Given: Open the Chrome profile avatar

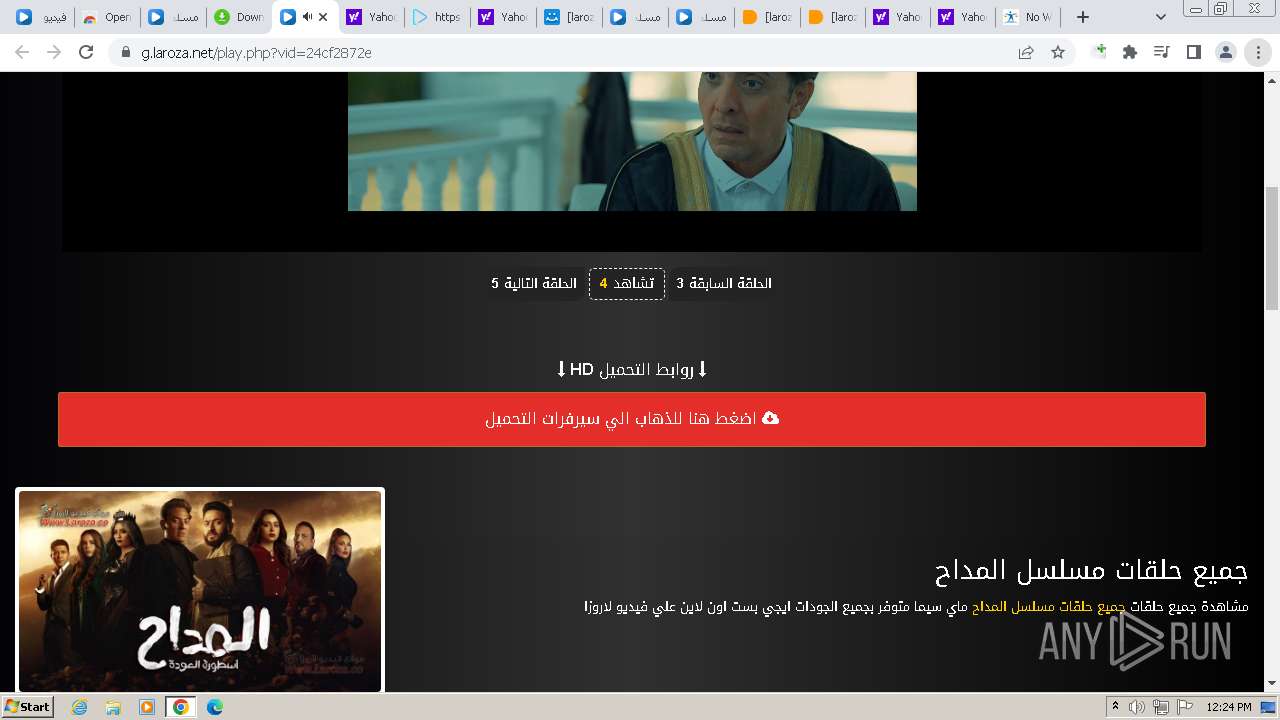Looking at the screenshot, I should [x=1225, y=52].
